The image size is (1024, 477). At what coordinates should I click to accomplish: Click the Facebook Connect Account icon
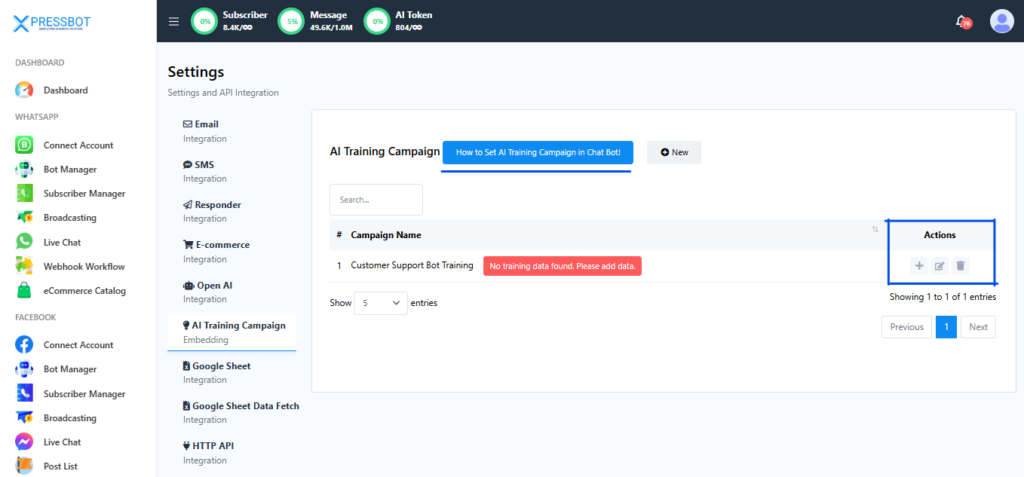[x=24, y=345]
